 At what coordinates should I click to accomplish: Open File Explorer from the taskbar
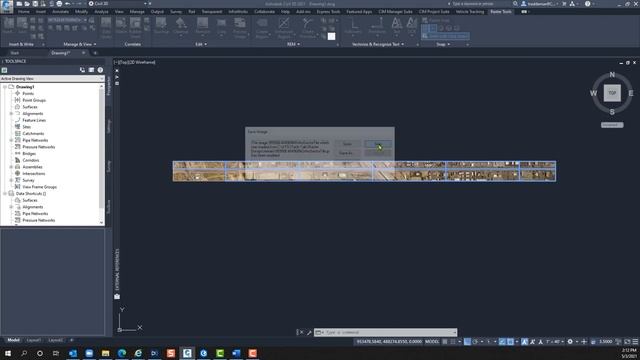coord(105,353)
